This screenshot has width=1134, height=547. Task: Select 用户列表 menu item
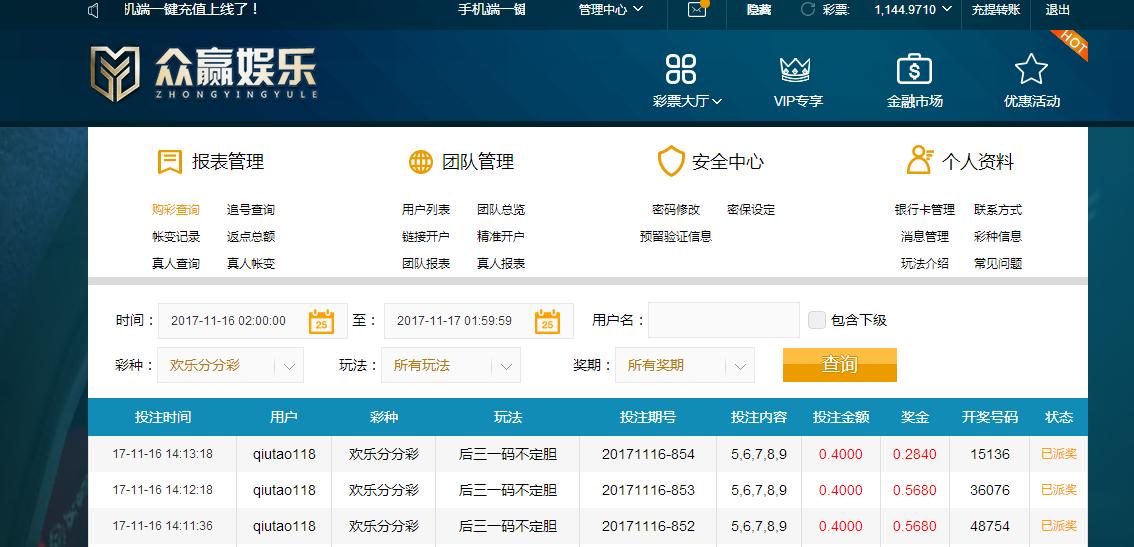point(426,210)
